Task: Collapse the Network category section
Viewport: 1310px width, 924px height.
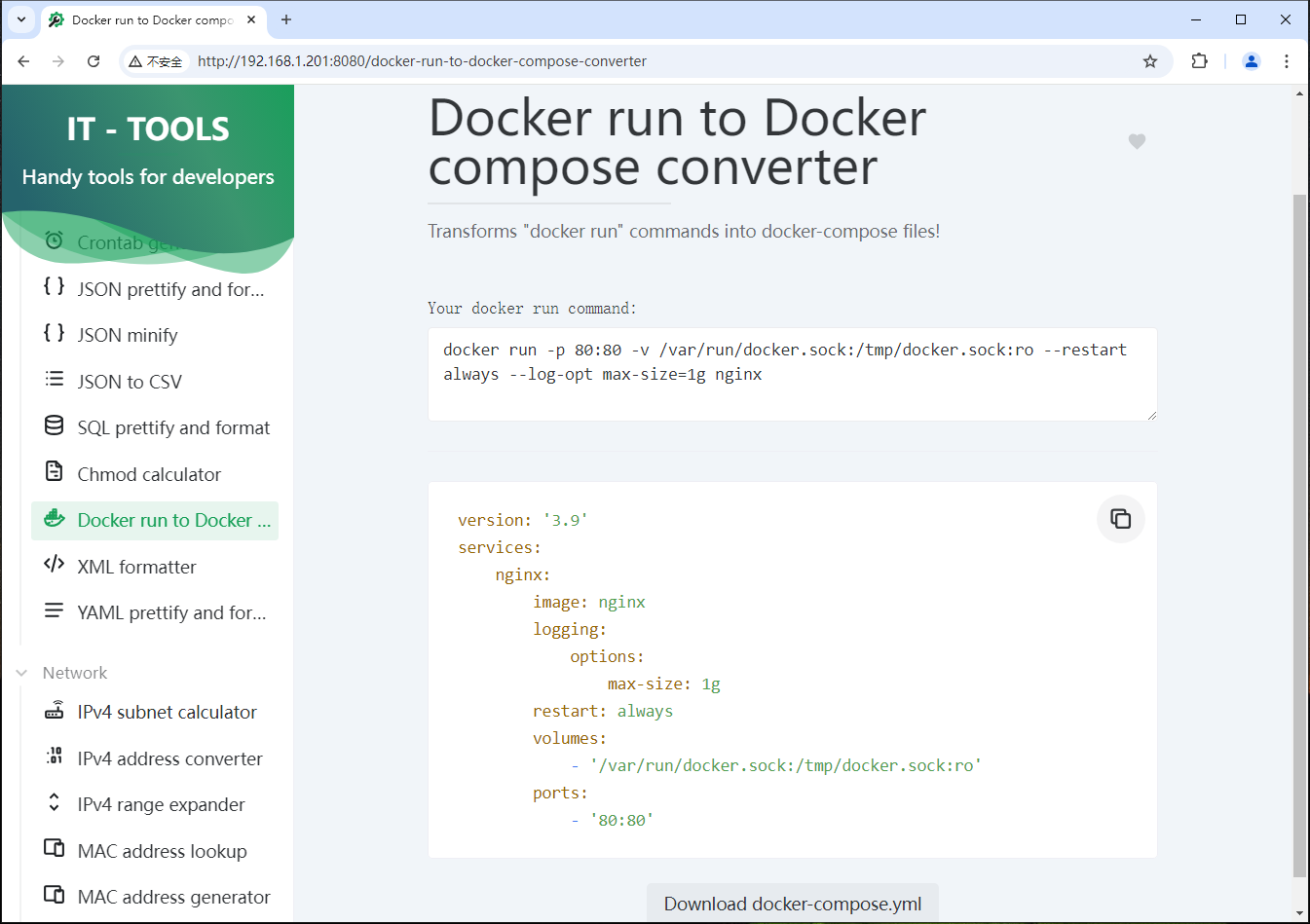Action: click(22, 673)
